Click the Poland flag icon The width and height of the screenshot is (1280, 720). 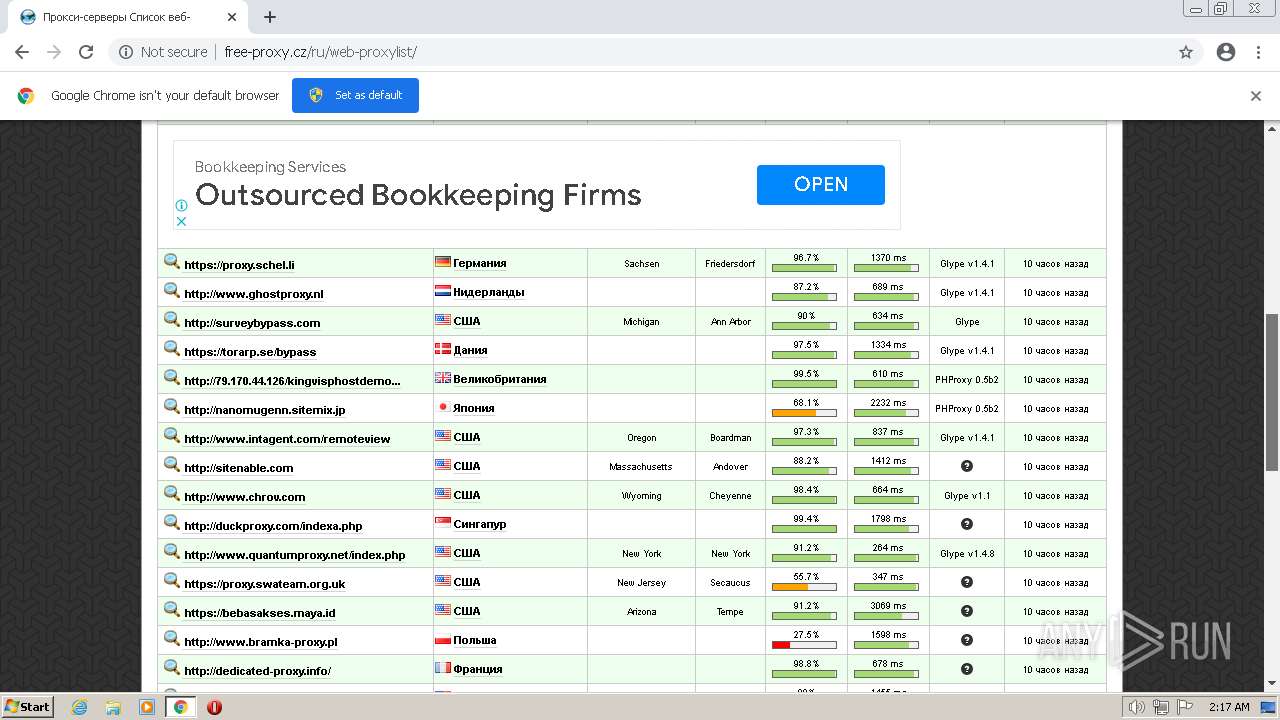(x=442, y=639)
